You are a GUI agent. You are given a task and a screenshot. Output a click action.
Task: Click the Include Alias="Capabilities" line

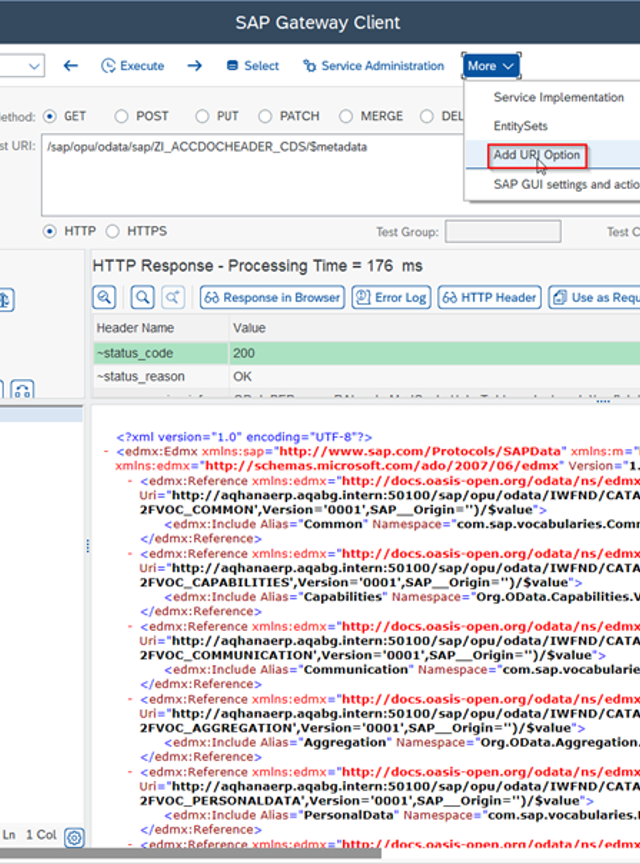pyautogui.click(x=402, y=597)
